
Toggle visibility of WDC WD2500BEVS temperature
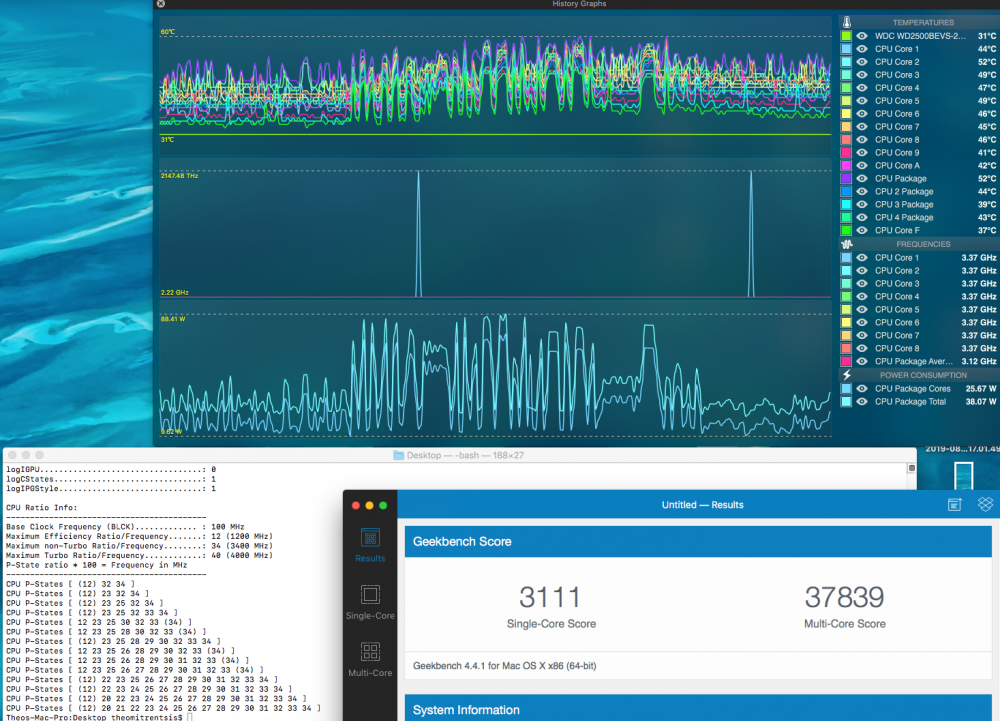pyautogui.click(x=862, y=36)
